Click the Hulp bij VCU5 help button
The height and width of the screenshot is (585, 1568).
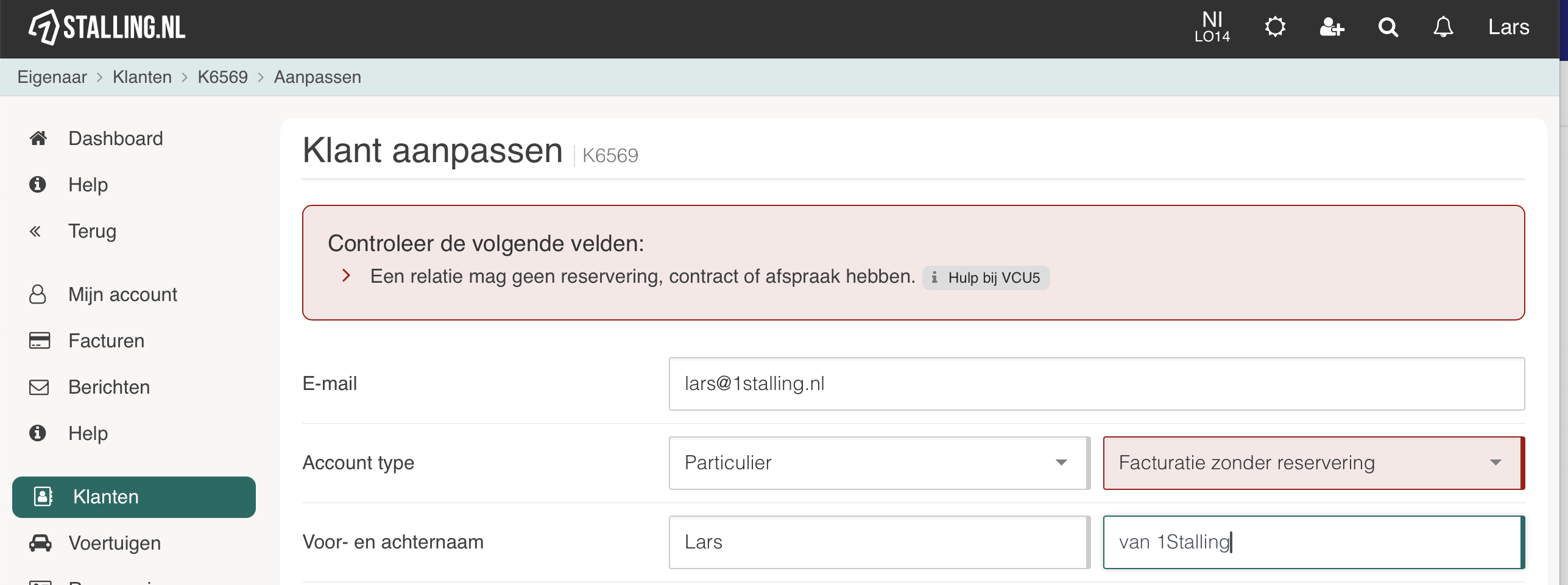tap(986, 278)
